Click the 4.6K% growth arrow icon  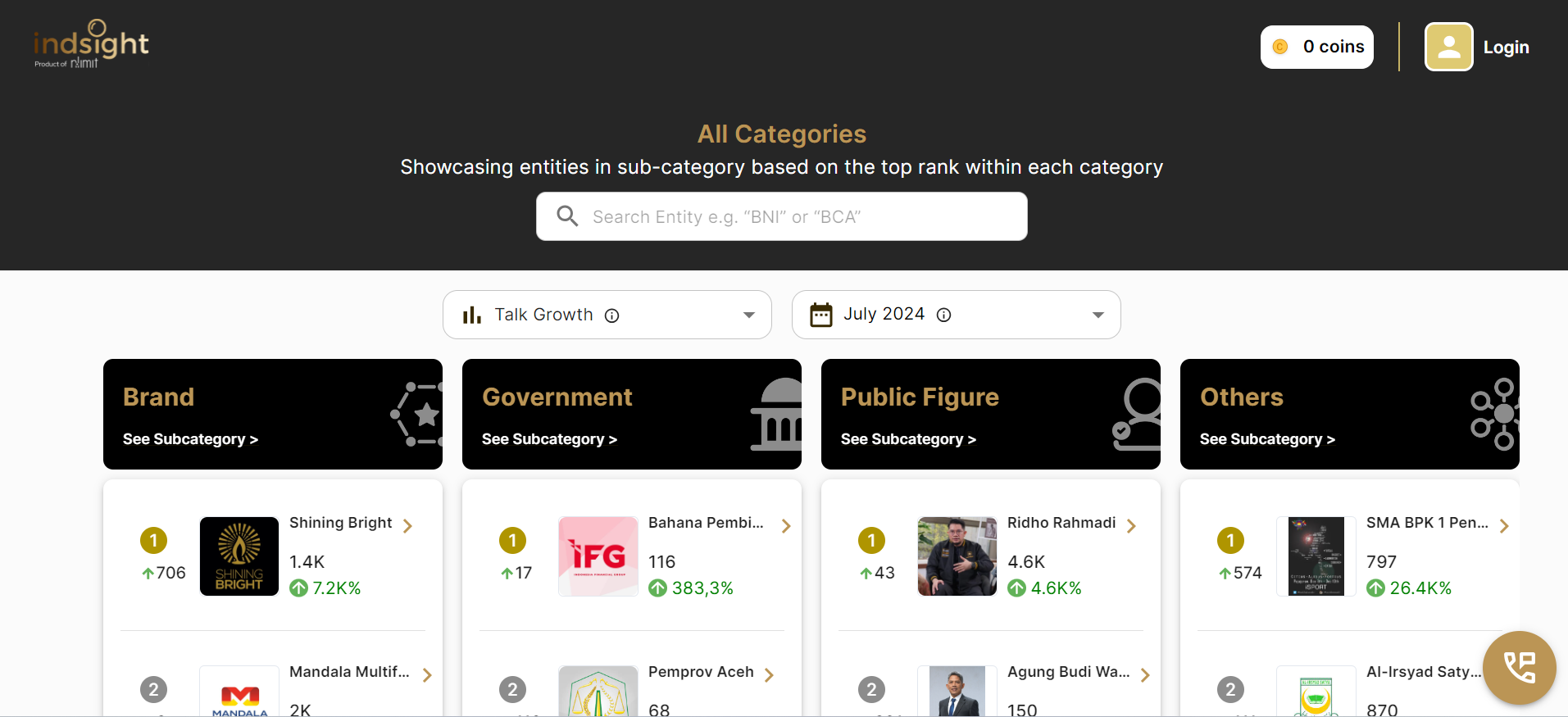pos(1017,588)
